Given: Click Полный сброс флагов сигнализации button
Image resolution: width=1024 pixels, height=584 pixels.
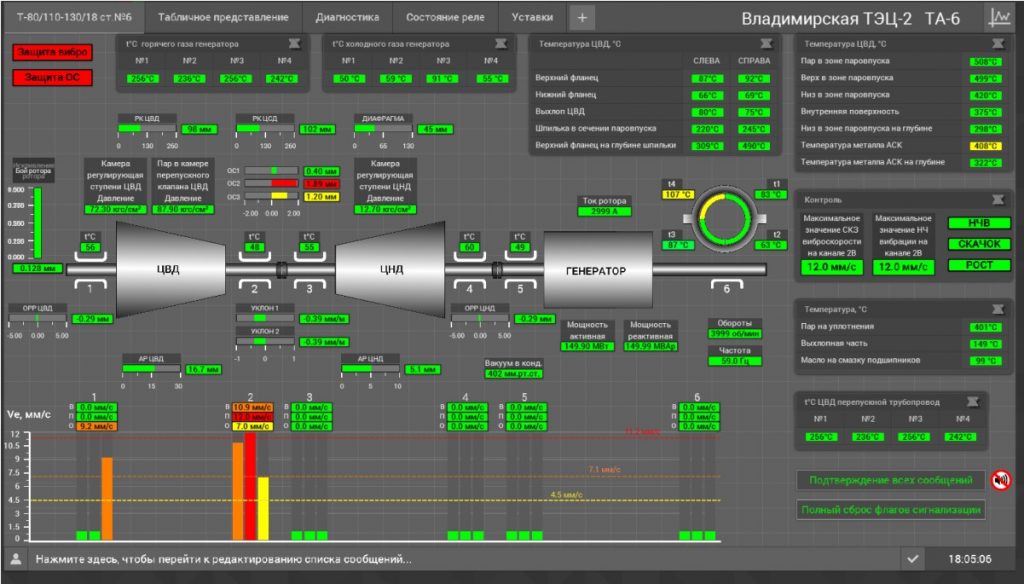Looking at the screenshot, I should (891, 510).
